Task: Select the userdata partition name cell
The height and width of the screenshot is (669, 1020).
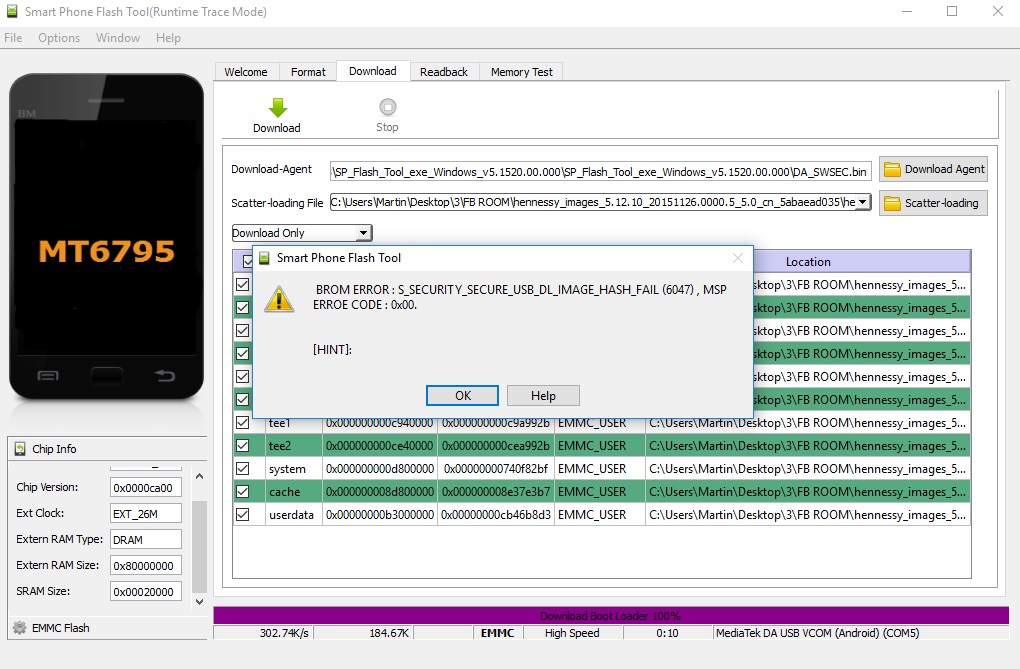Action: [x=293, y=515]
